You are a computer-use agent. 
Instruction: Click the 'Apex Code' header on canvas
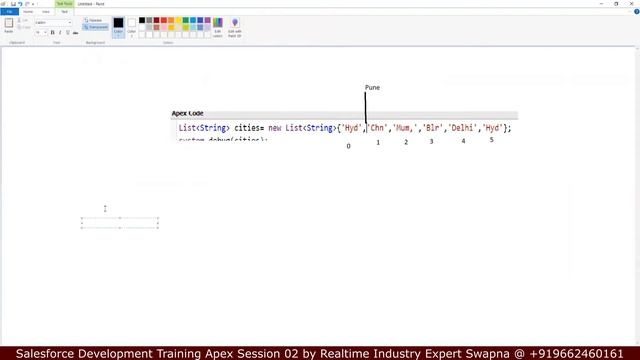tap(187, 113)
